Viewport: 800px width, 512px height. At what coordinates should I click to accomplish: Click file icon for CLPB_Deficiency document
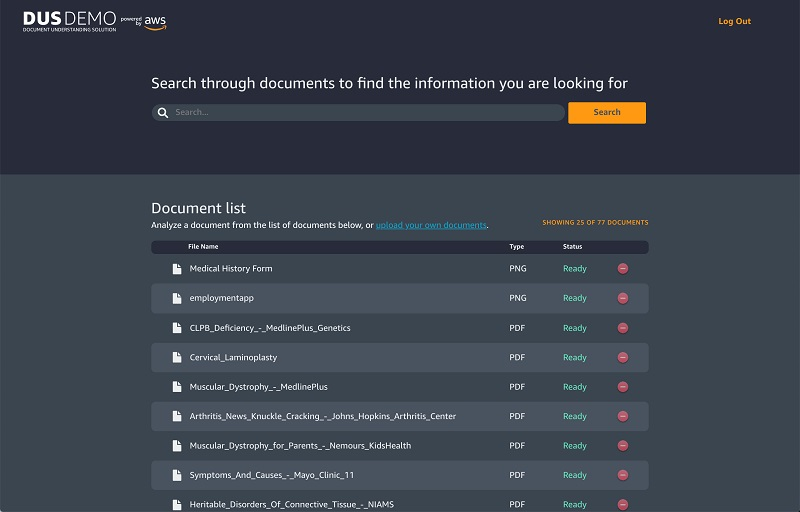click(x=177, y=328)
